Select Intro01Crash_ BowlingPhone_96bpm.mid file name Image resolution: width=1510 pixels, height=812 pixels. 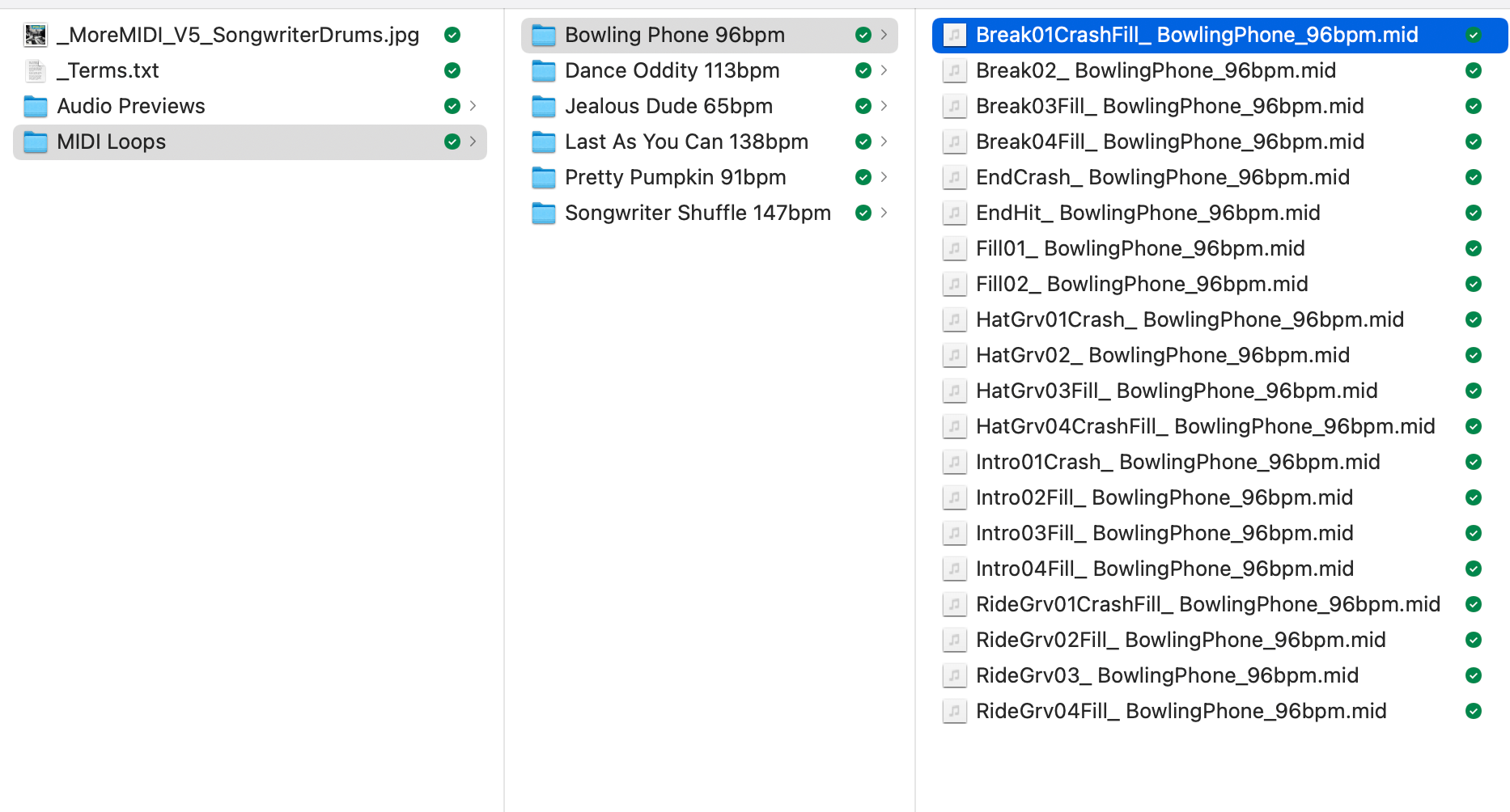(x=1177, y=462)
